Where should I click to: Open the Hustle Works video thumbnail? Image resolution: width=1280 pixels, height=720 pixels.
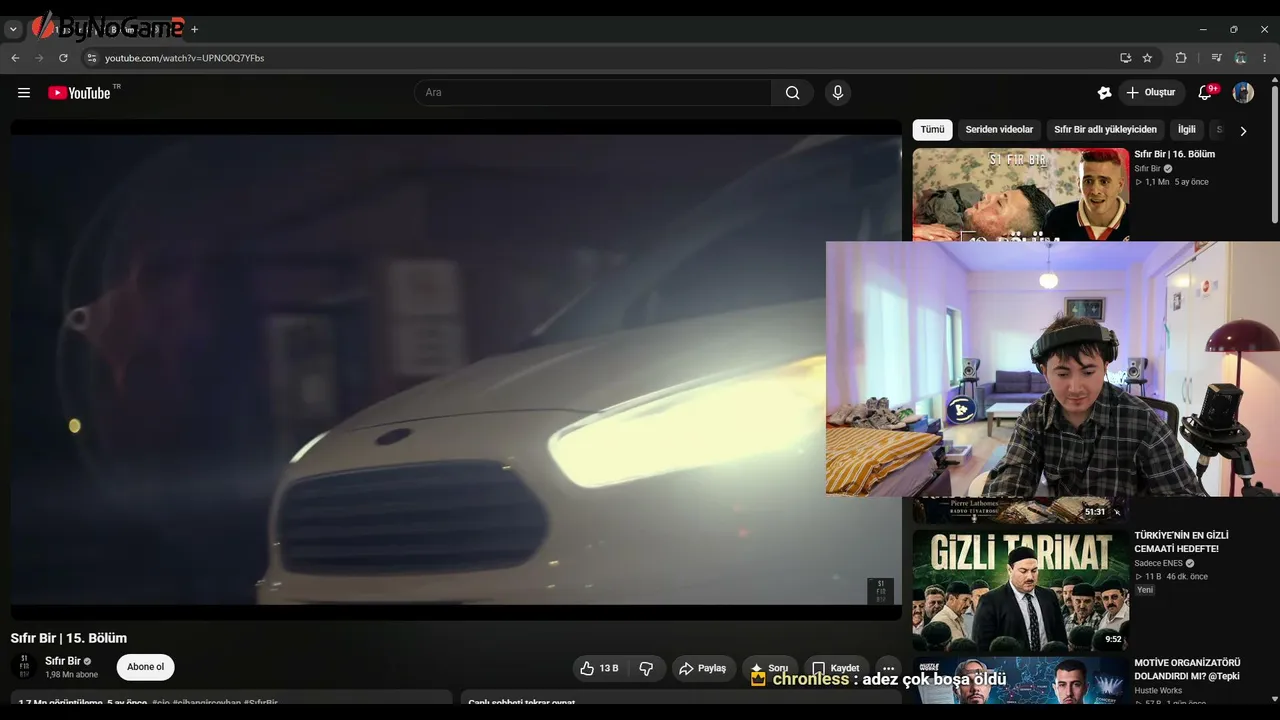pos(1020,680)
